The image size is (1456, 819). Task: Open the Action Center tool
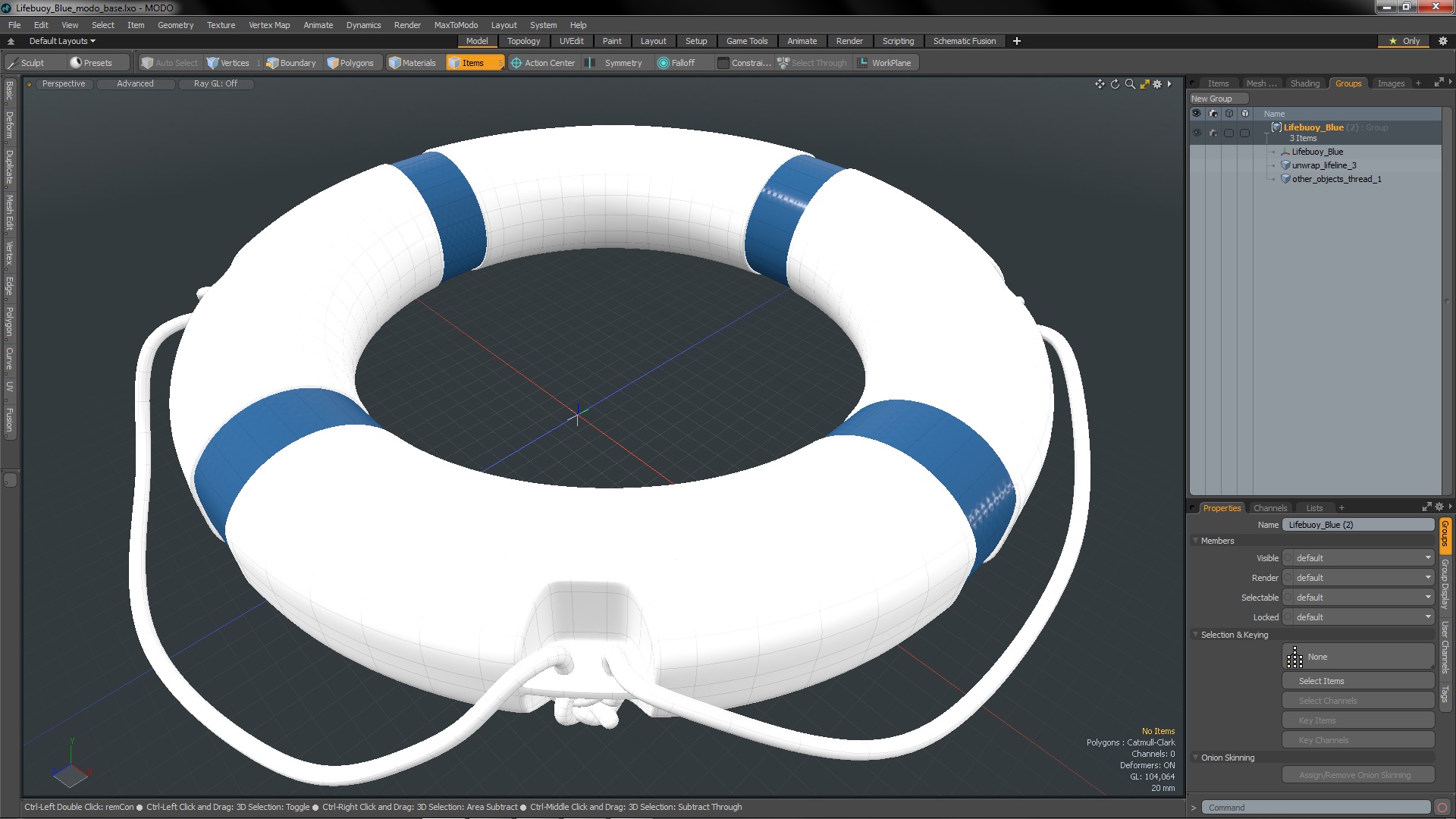pos(543,63)
